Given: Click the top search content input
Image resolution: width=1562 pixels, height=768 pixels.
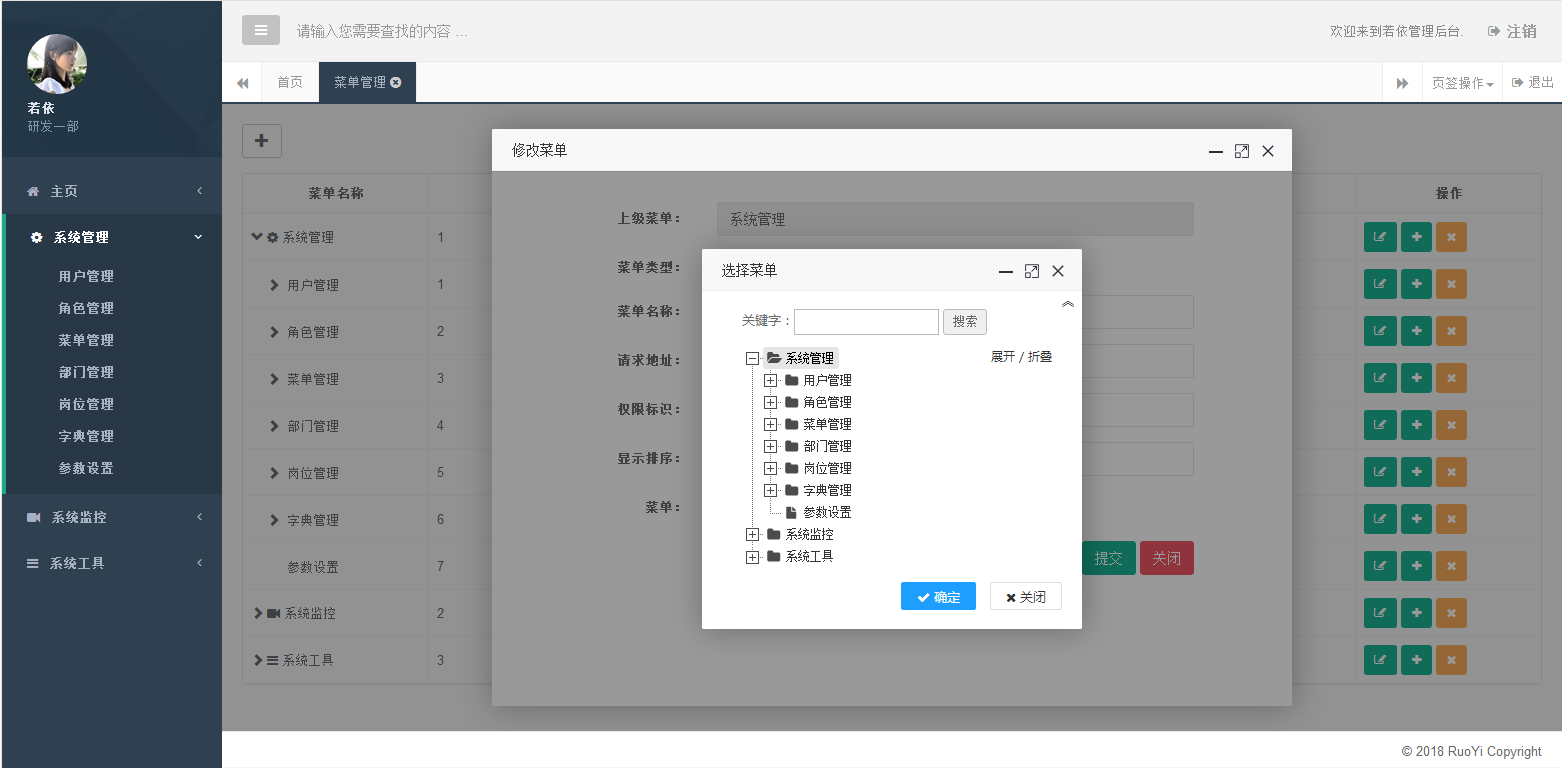Looking at the screenshot, I should (382, 31).
